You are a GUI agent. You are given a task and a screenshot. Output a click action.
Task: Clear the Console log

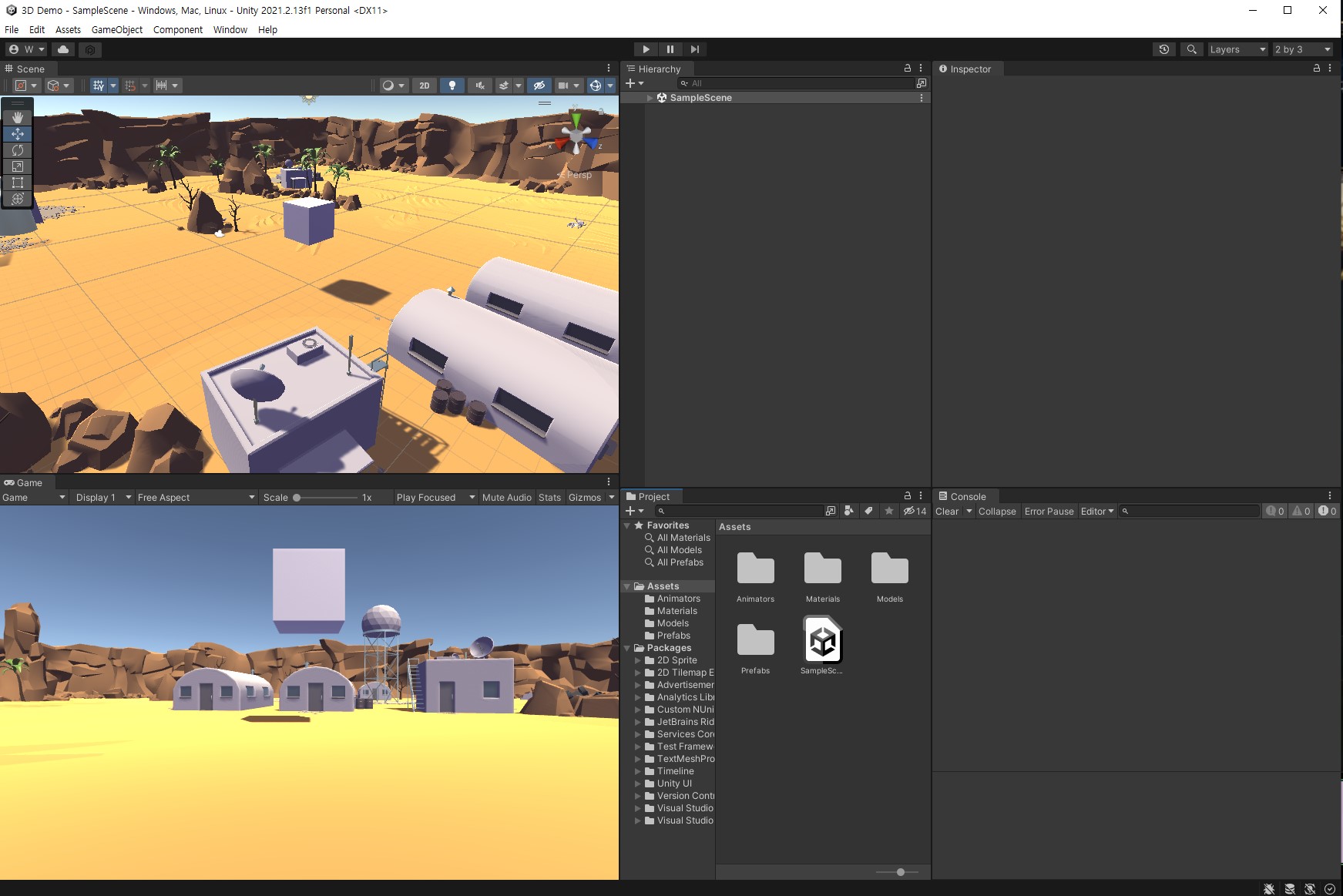pos(947,512)
